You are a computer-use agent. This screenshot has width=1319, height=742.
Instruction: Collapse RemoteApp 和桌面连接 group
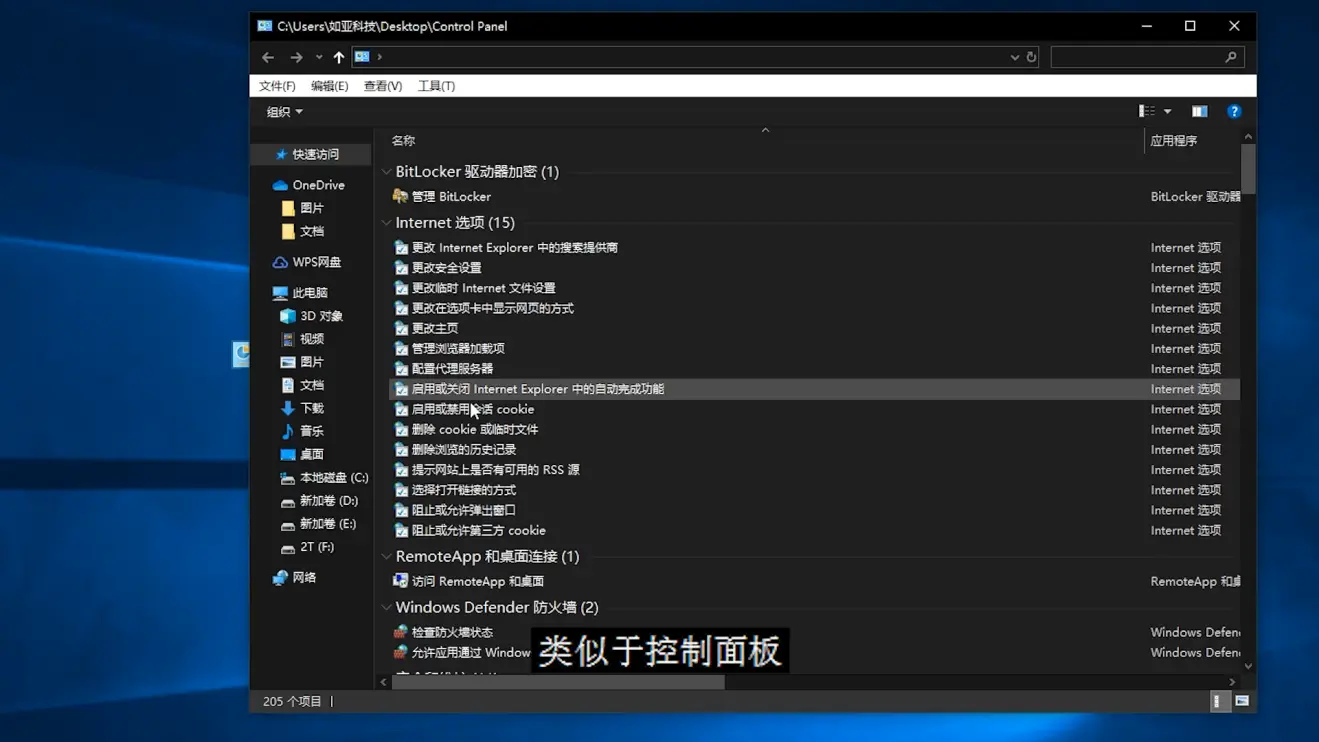click(x=387, y=557)
